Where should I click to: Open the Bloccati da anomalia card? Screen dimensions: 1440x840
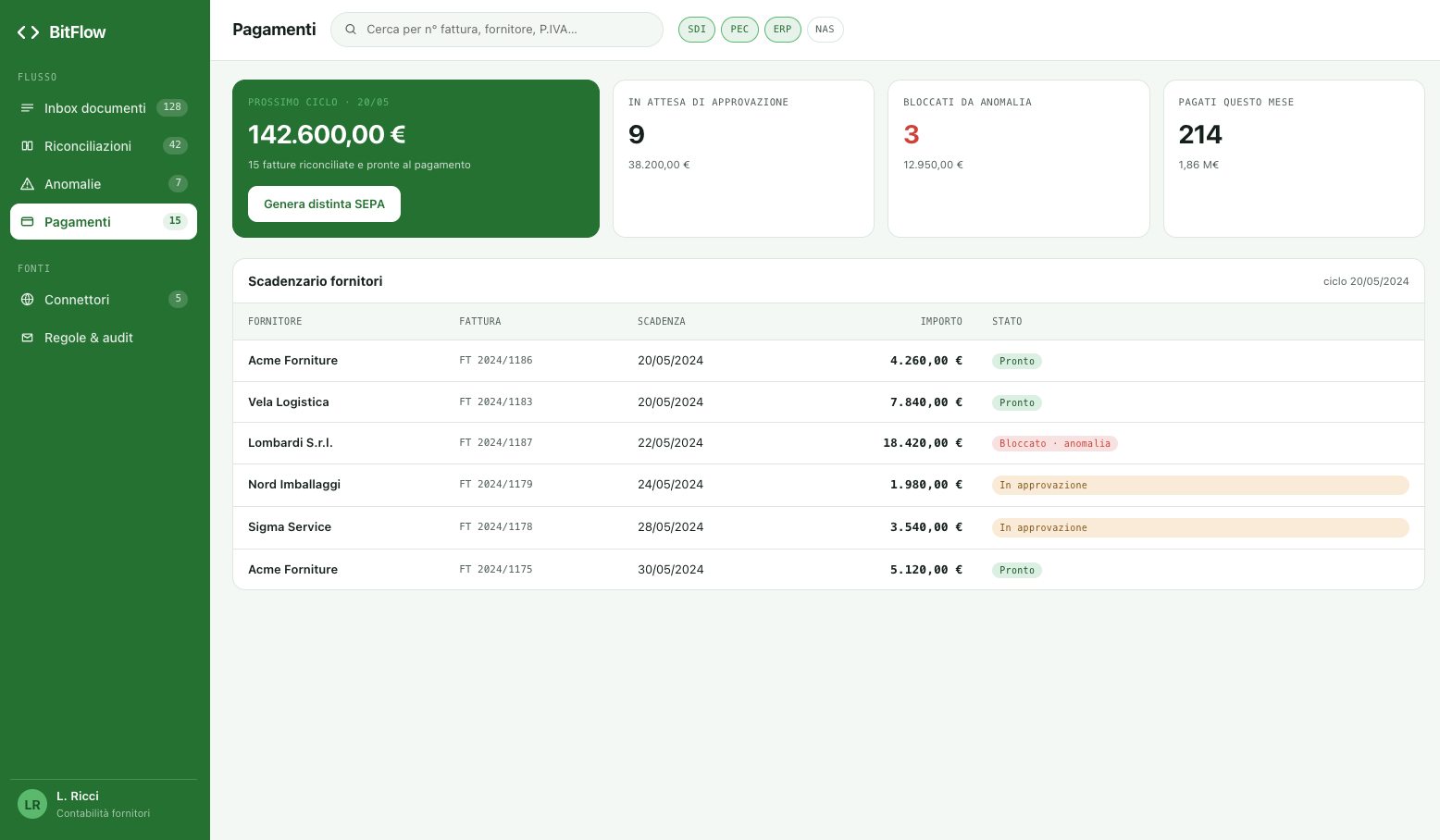(1018, 158)
